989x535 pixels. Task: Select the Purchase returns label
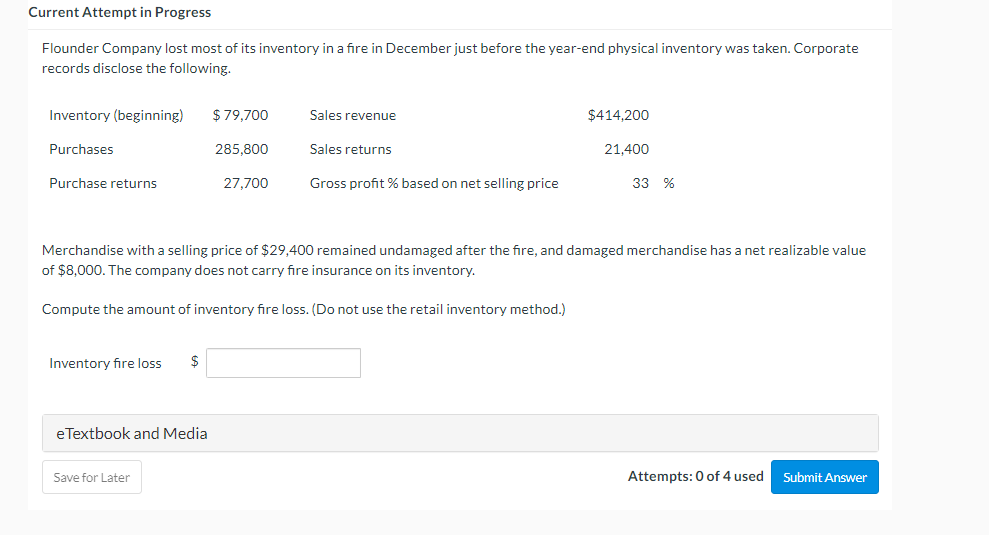click(103, 183)
